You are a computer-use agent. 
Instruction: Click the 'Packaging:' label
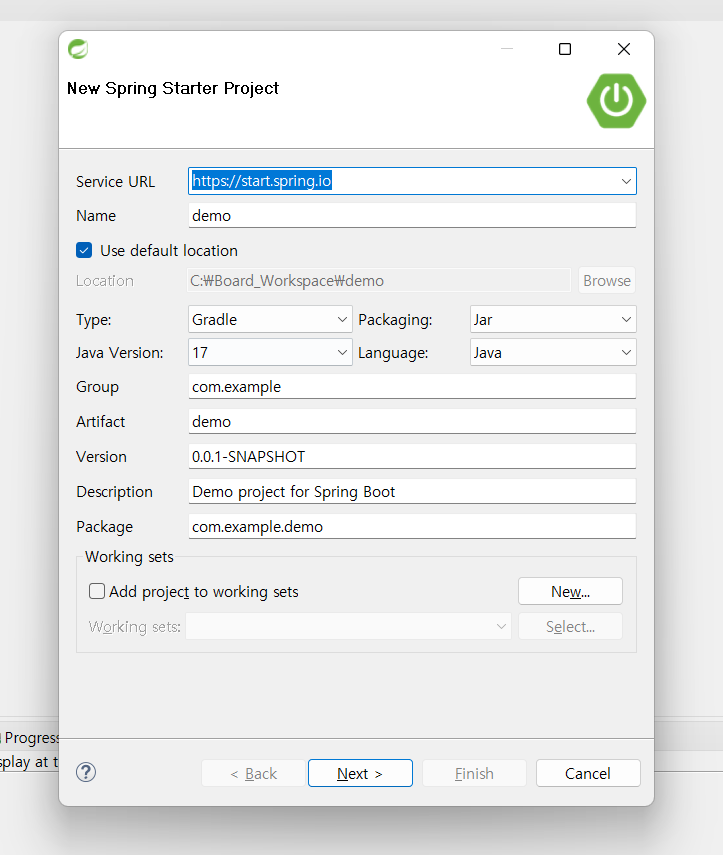(x=395, y=320)
